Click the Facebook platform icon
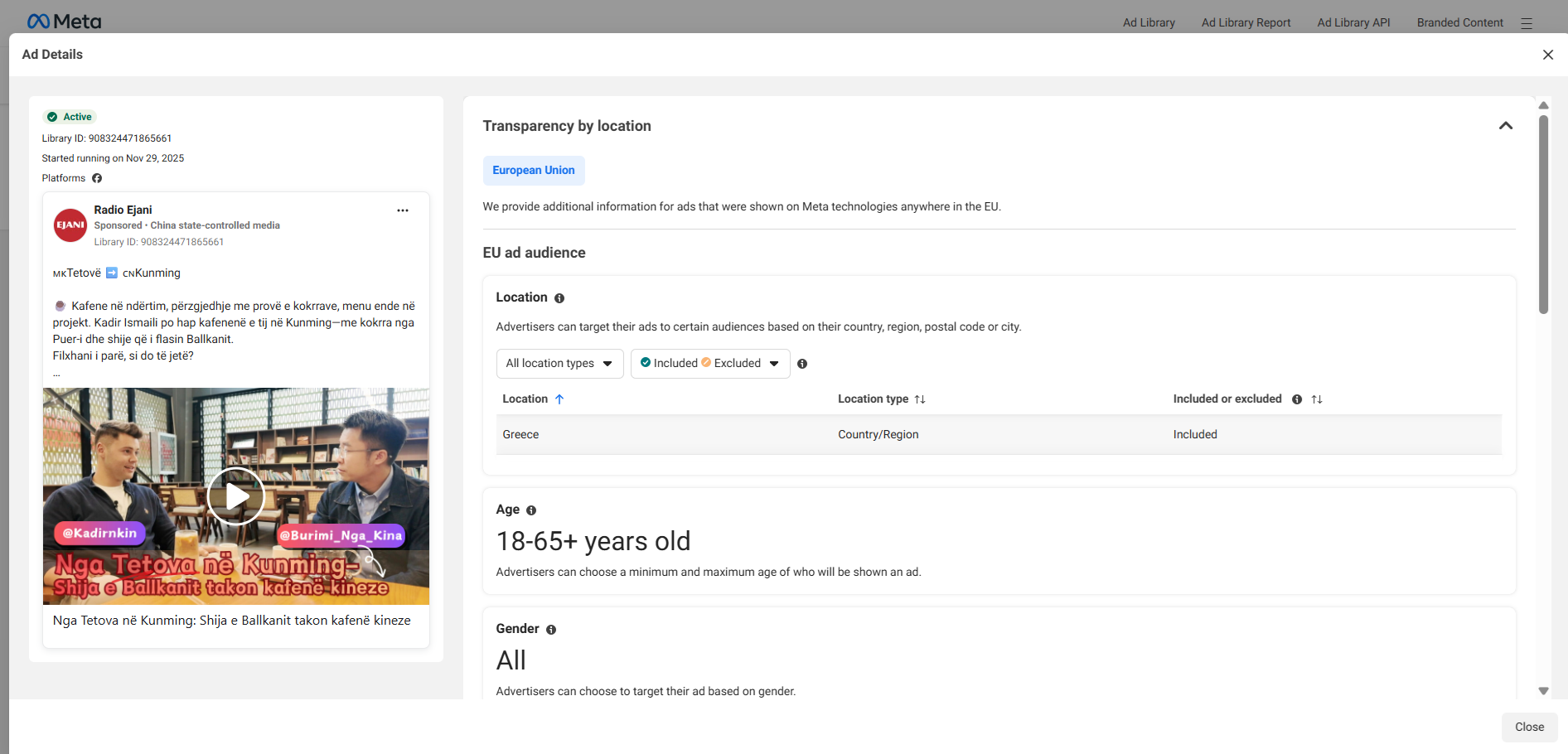This screenshot has width=1568, height=754. point(97,178)
